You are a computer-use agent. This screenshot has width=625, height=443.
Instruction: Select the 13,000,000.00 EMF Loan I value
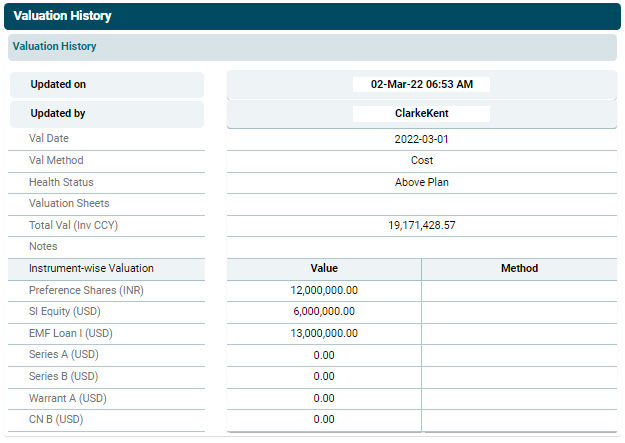point(324,333)
